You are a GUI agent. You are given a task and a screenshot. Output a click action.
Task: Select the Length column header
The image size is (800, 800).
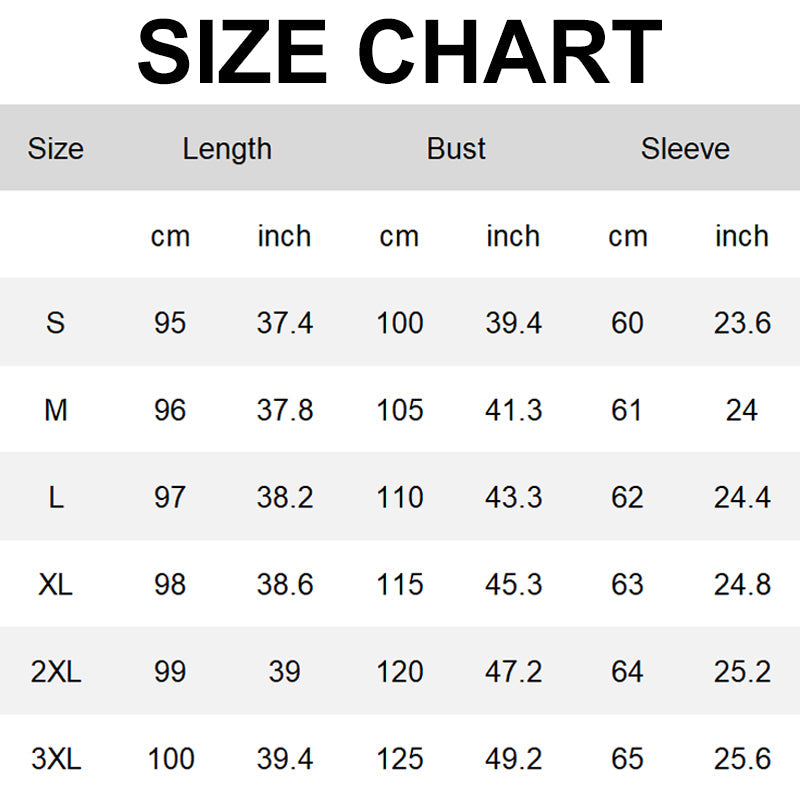(227, 149)
